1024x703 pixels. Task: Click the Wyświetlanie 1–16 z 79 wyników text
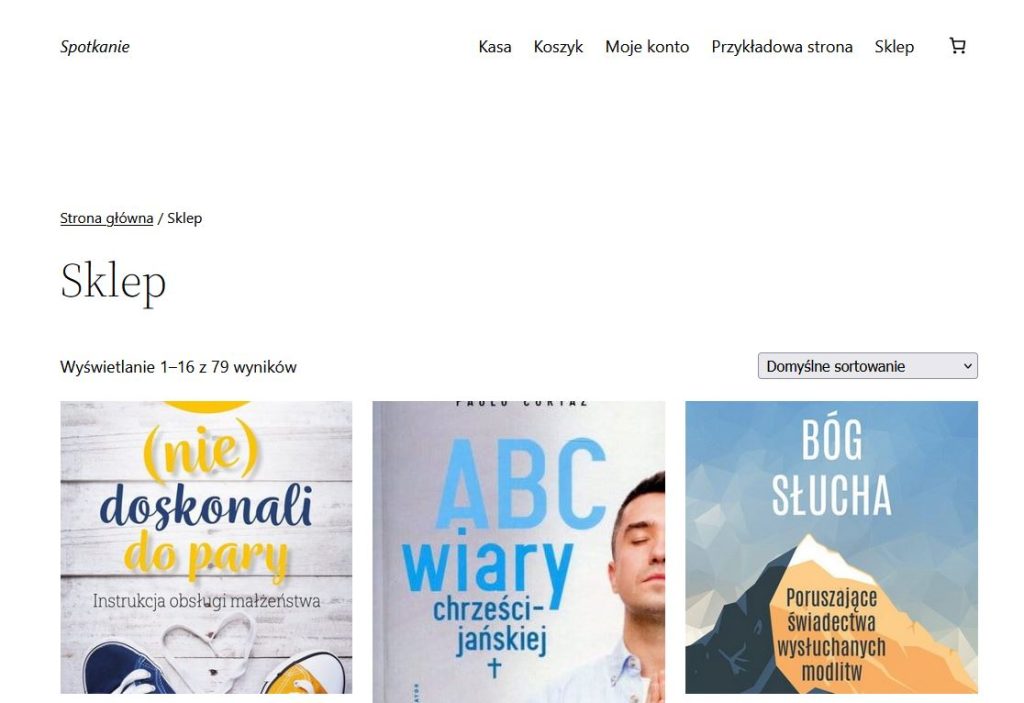pos(178,367)
